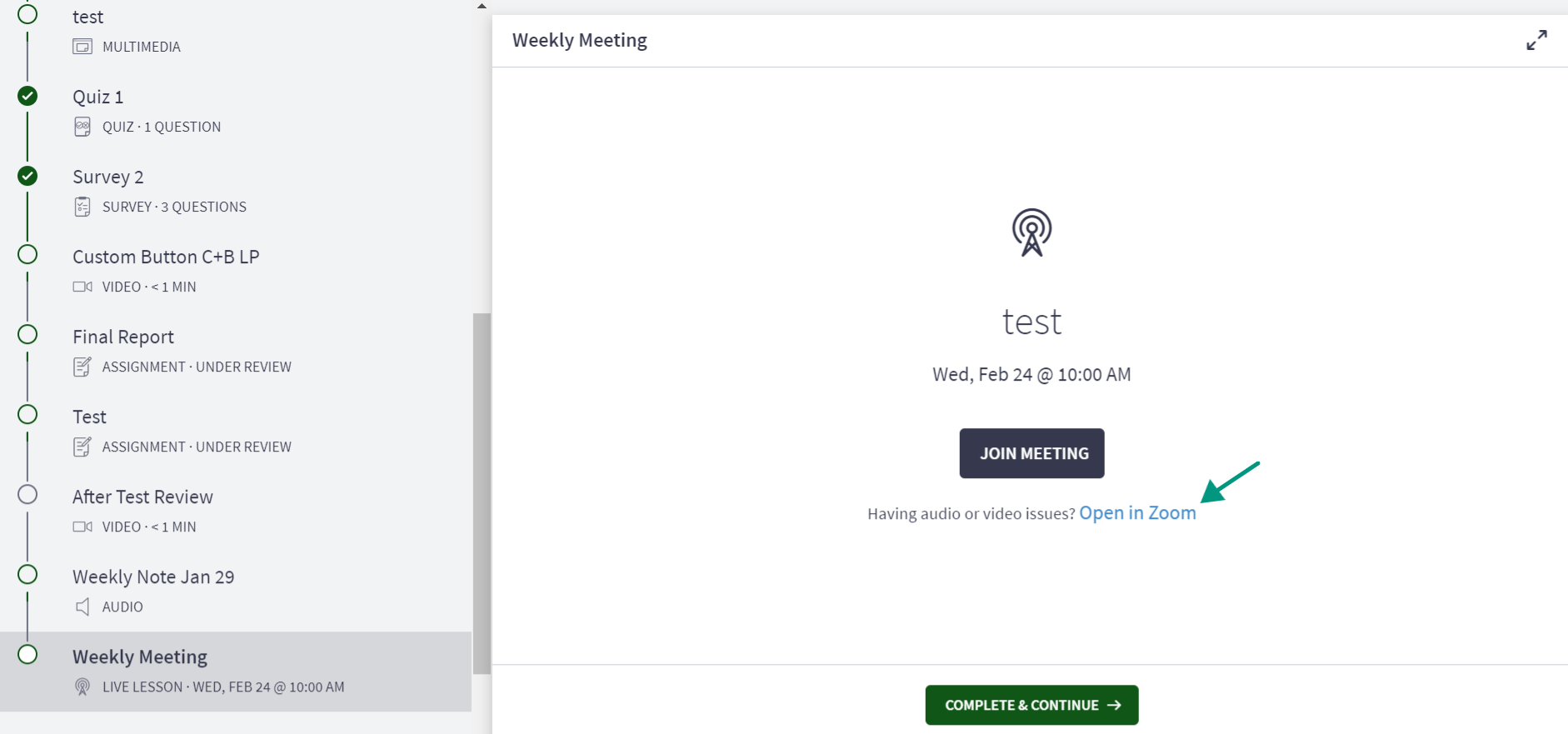The height and width of the screenshot is (734, 1568).
Task: Click the completed checkmark circle for Quiz 1
Action: point(27,96)
